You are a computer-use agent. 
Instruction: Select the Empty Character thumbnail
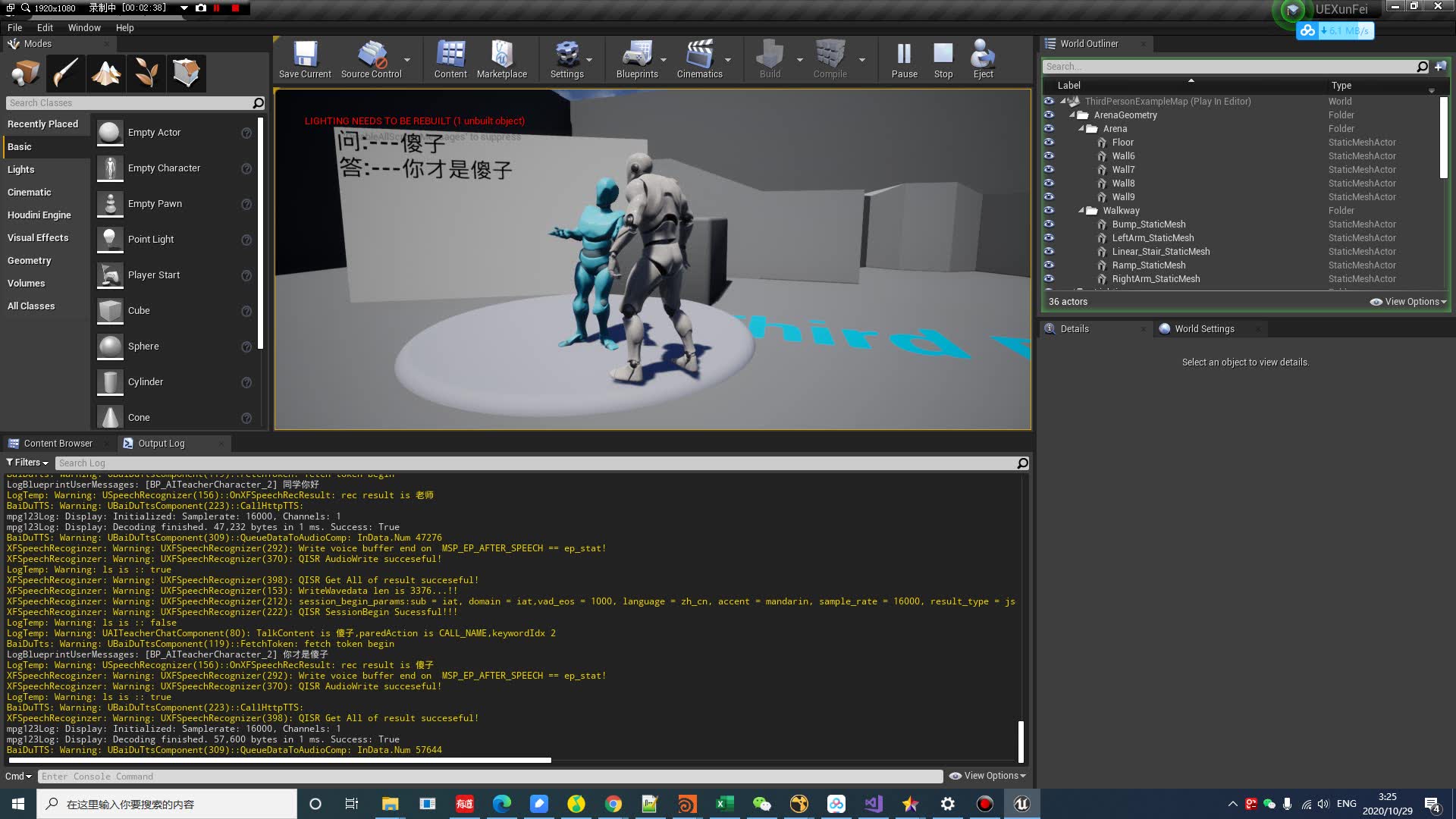(110, 168)
